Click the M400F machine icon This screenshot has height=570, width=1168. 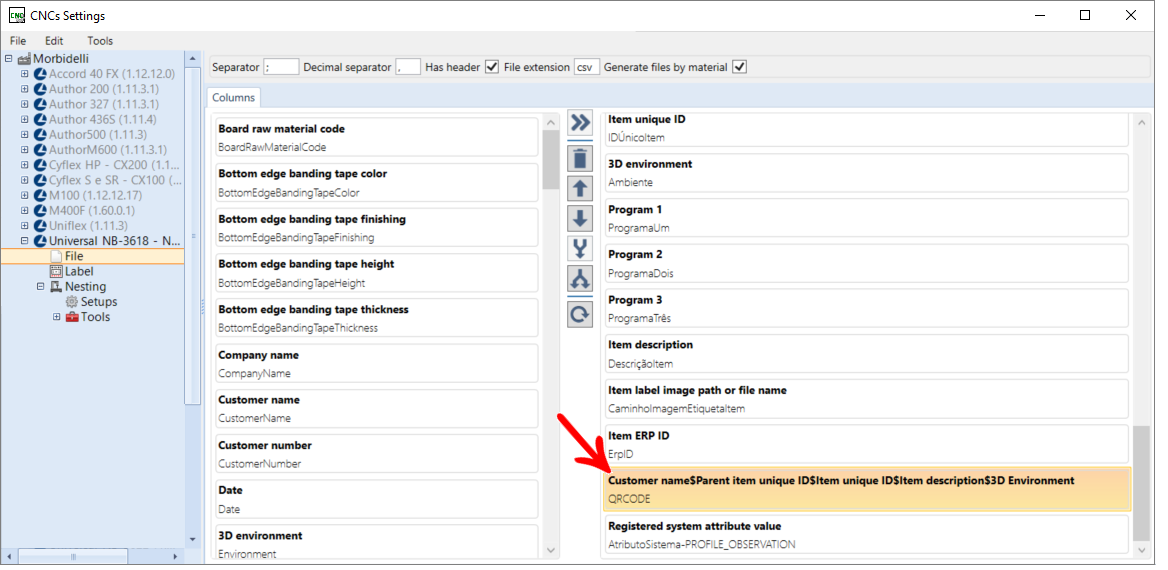coord(40,210)
